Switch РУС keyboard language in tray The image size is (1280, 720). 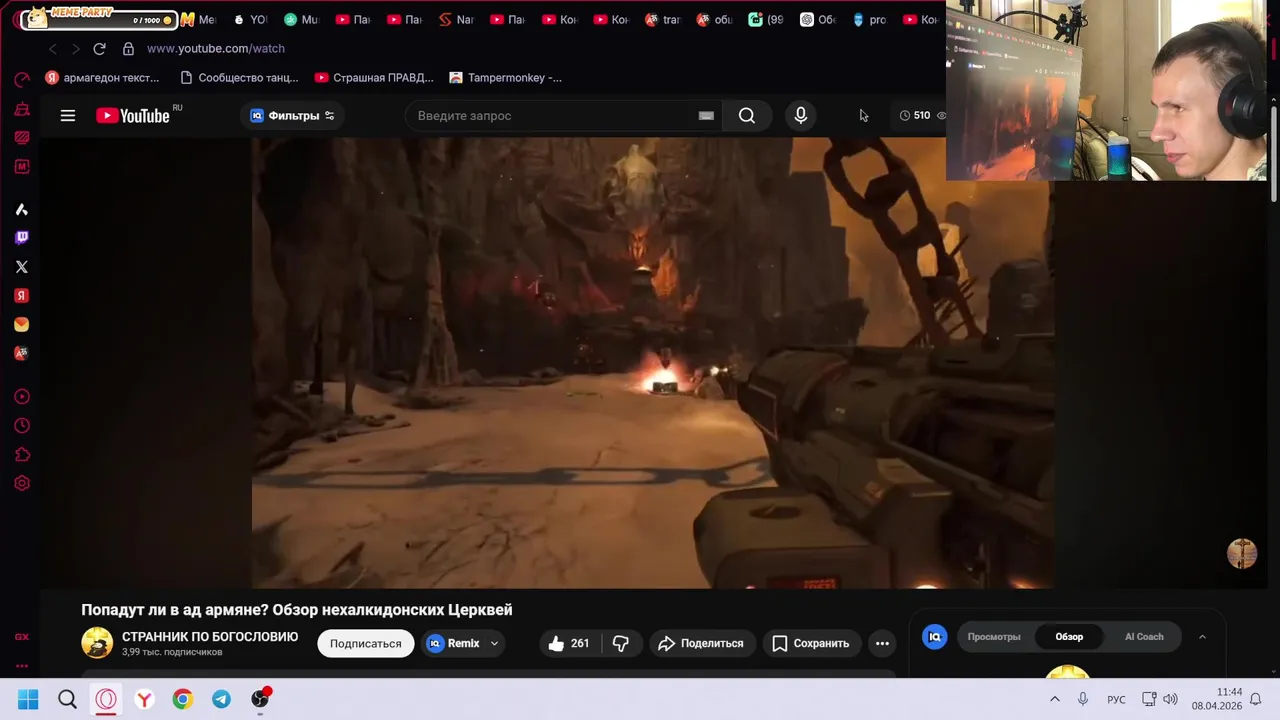tap(1116, 699)
